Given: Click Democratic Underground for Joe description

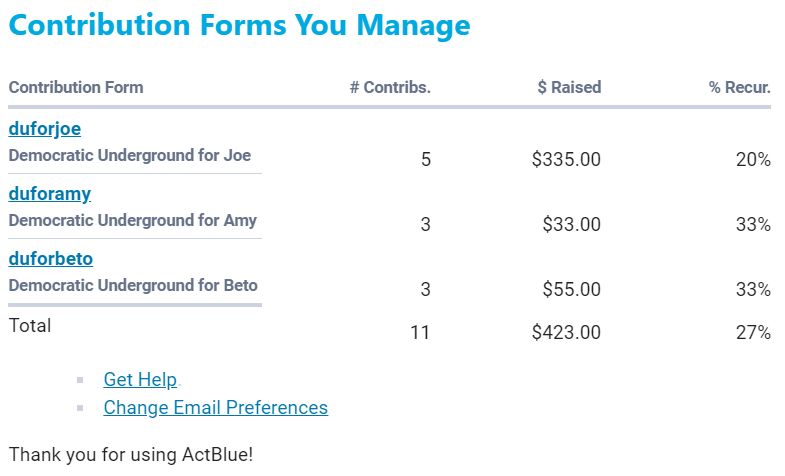Looking at the screenshot, I should [130, 156].
